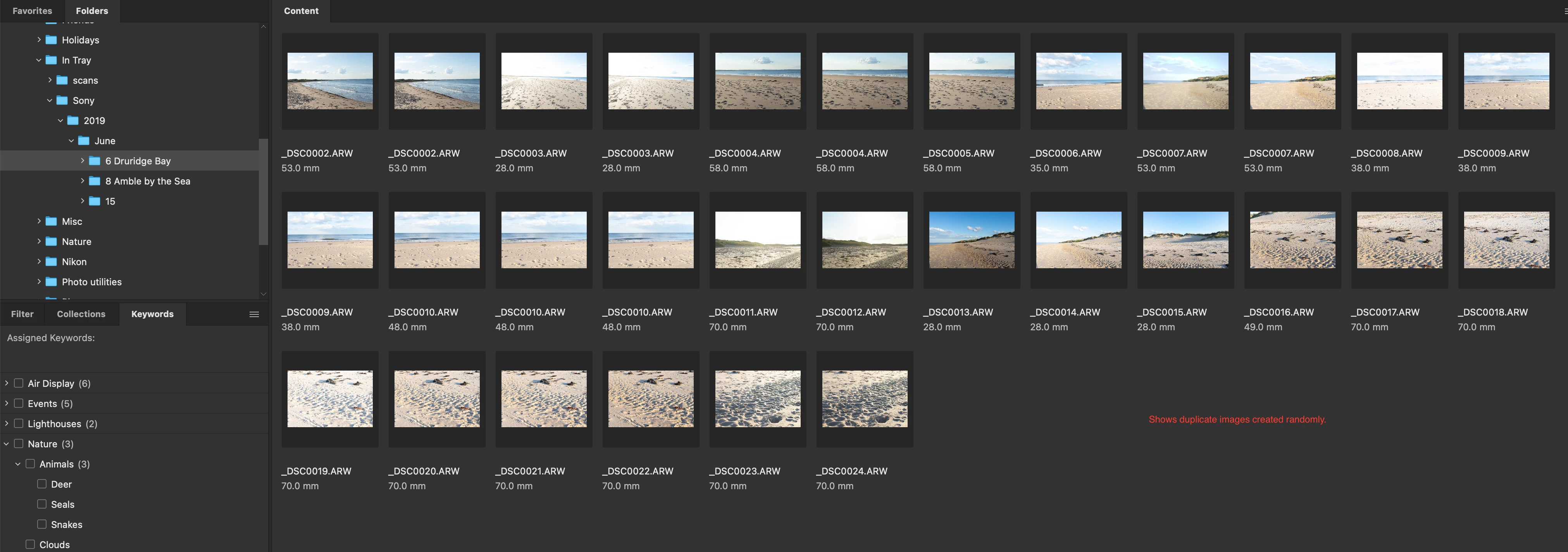The width and height of the screenshot is (1568, 552).
Task: Click the Photo utilities folder icon
Action: (x=51, y=282)
